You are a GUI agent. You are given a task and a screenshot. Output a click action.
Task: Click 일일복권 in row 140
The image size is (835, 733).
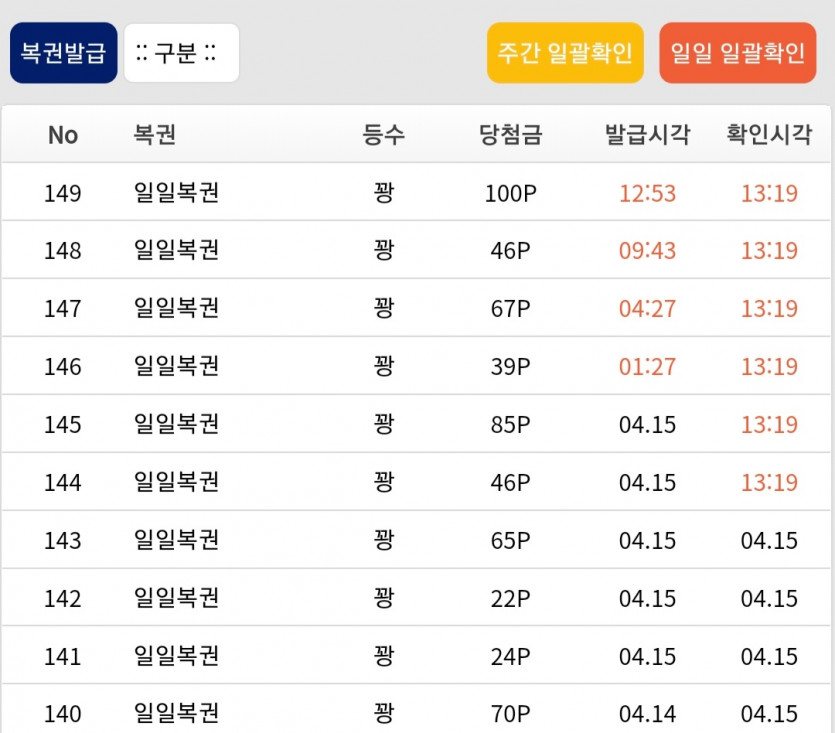(x=176, y=713)
